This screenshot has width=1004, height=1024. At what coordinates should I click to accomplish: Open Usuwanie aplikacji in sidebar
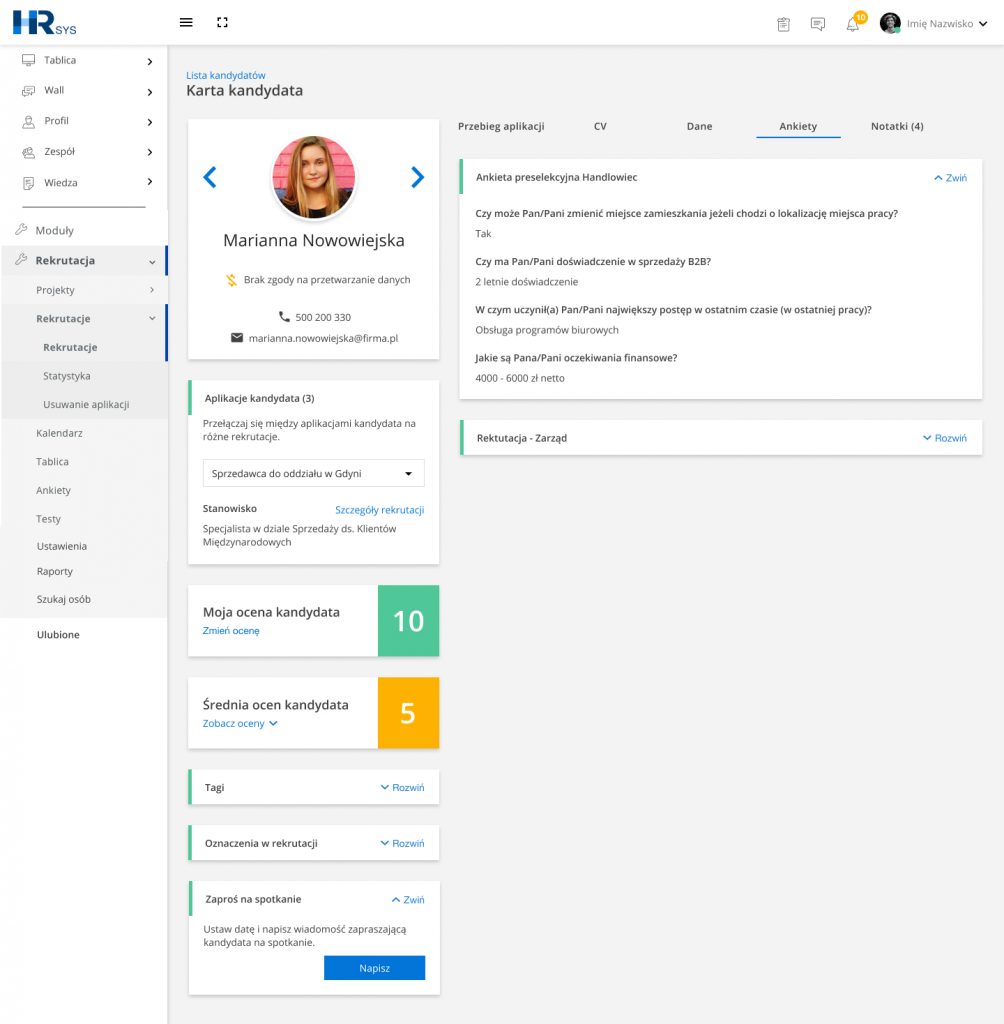[x=86, y=404]
